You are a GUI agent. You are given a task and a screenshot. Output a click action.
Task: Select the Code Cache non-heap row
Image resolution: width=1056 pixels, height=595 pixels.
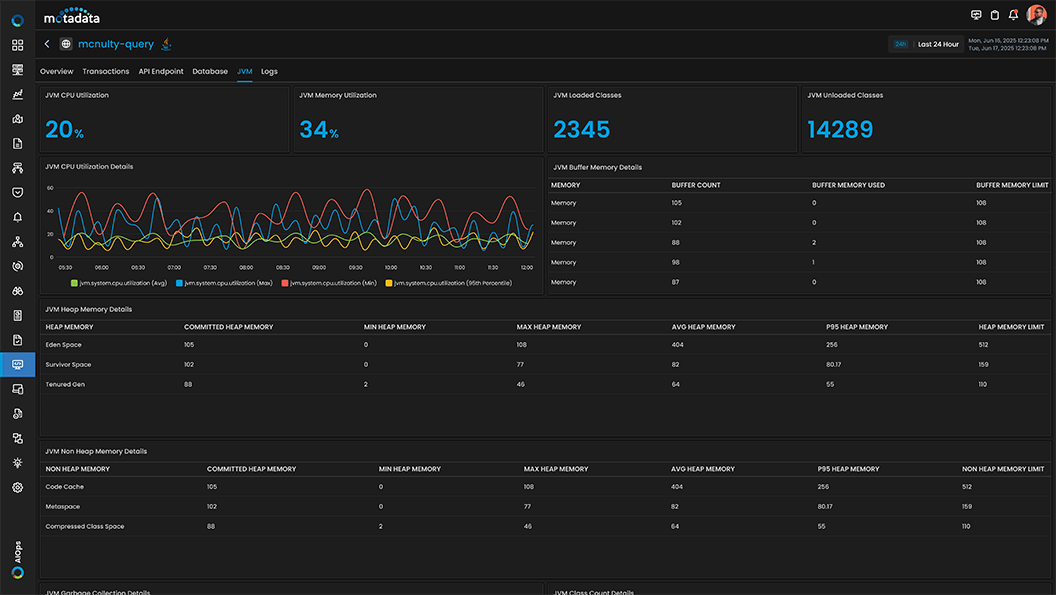[546, 487]
